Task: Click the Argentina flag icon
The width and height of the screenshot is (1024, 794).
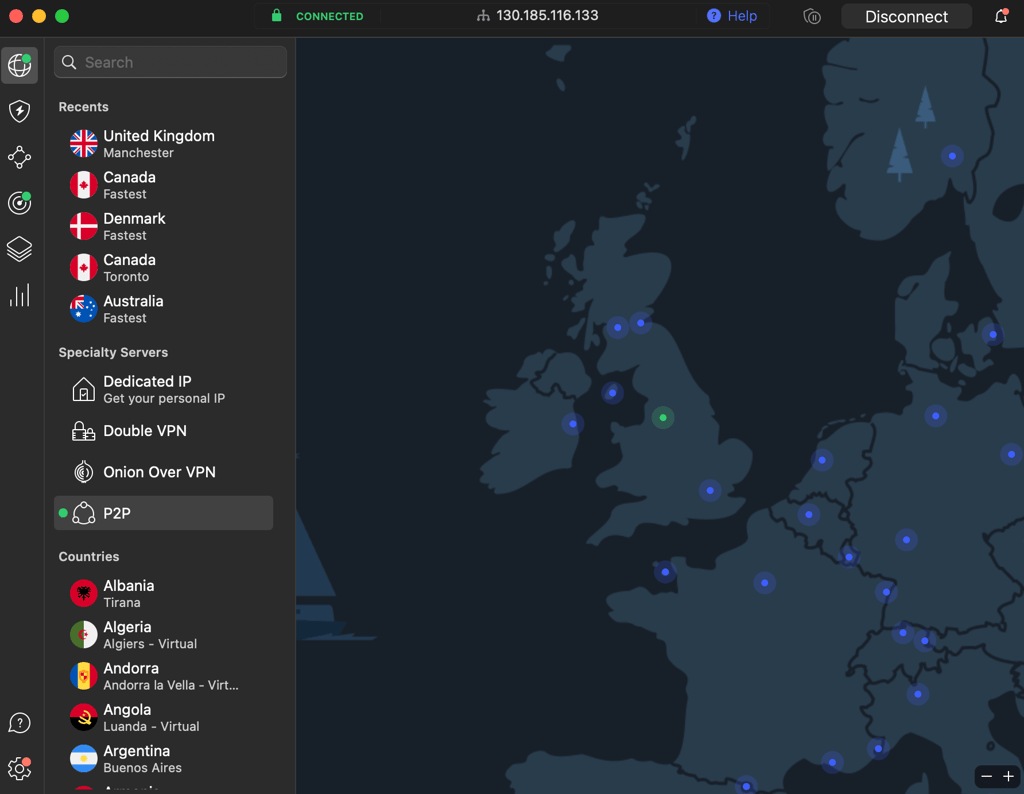Action: coord(84,759)
